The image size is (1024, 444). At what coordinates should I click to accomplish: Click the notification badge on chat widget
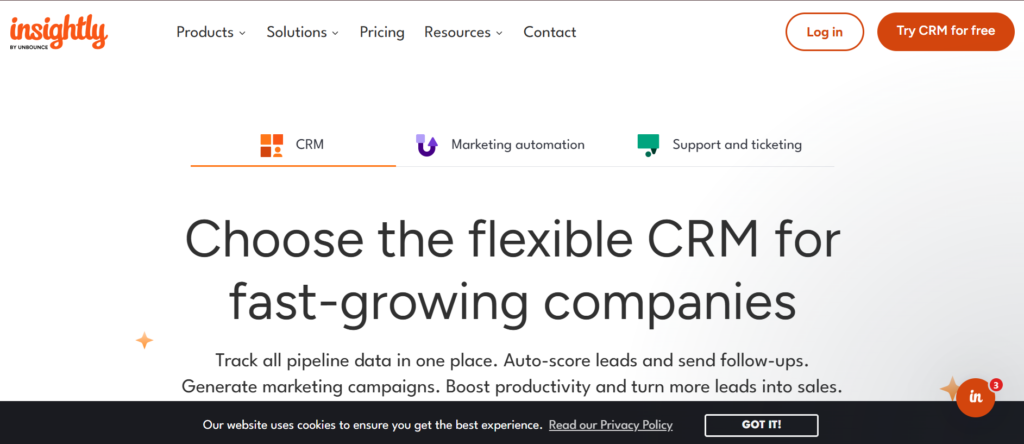(996, 384)
